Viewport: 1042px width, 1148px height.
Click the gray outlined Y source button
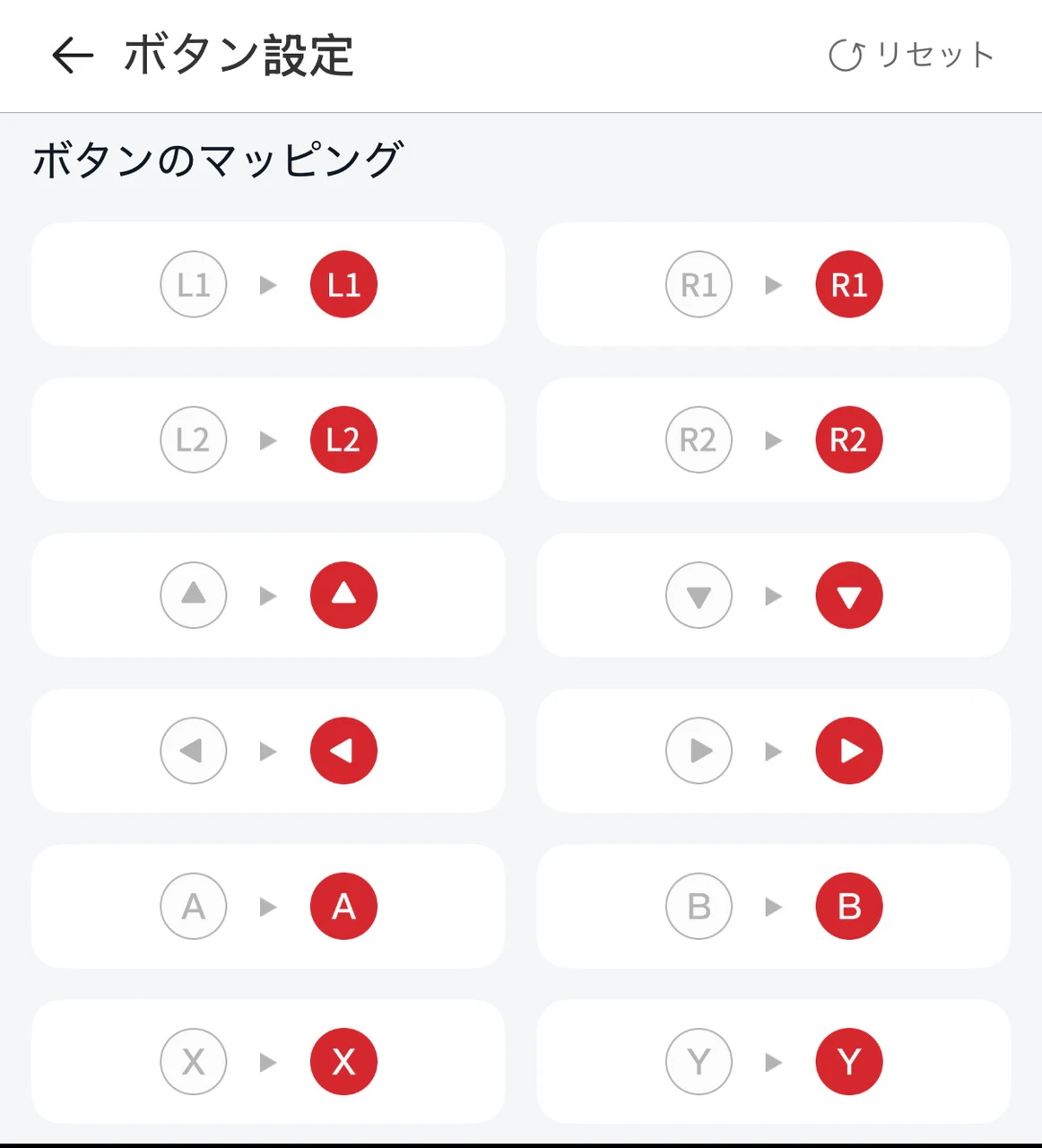699,1062
